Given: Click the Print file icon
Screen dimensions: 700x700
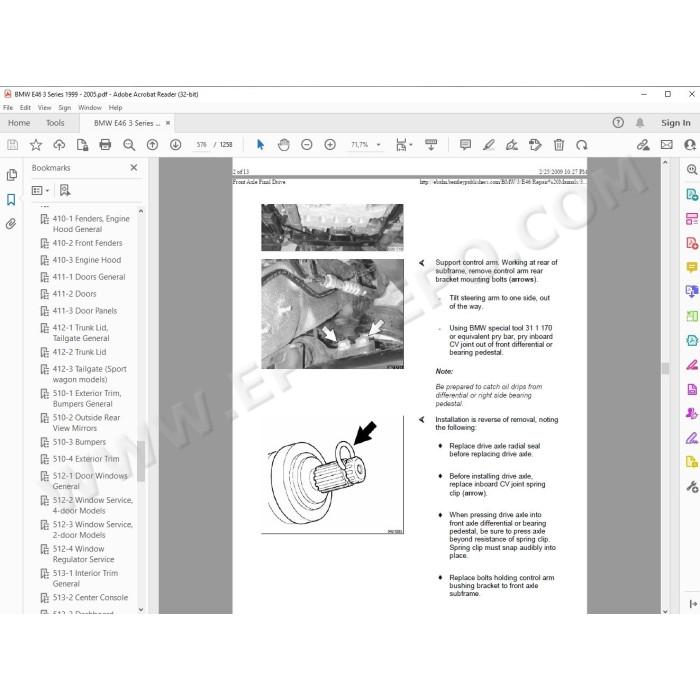Looking at the screenshot, I should click(105, 145).
